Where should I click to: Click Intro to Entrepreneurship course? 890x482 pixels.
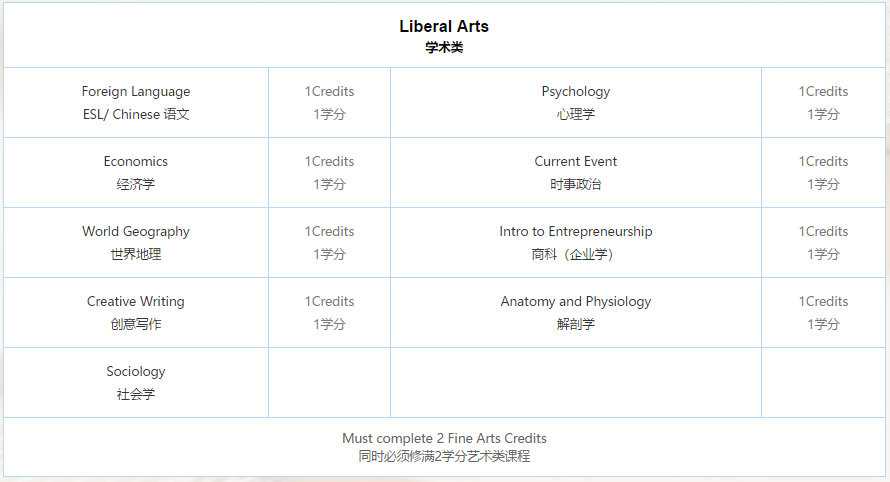(575, 232)
